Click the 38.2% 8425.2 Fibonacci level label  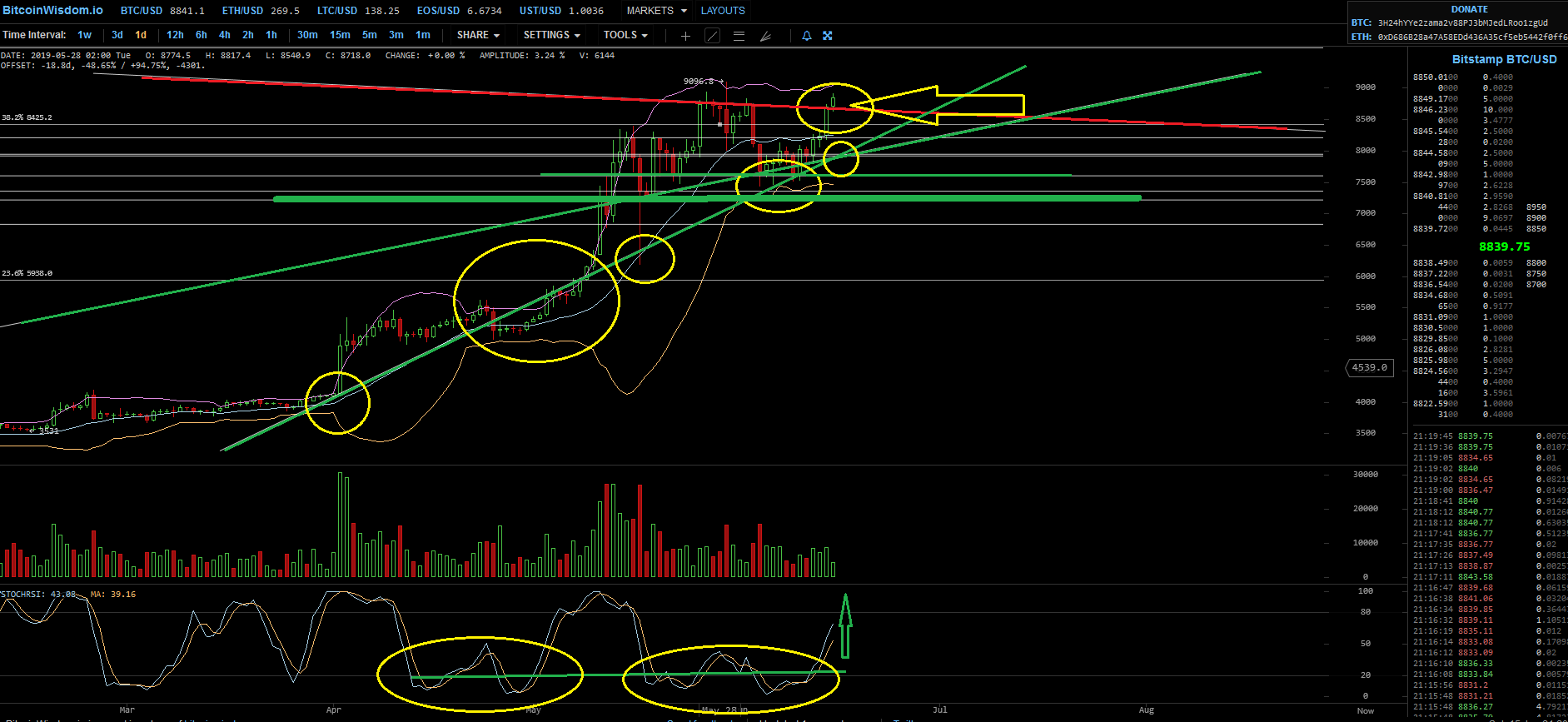click(x=27, y=117)
